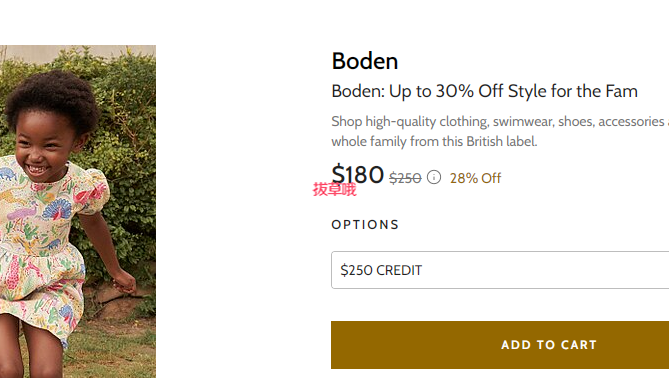
Task: Click the red Chinese watermark text
Action: [x=334, y=189]
